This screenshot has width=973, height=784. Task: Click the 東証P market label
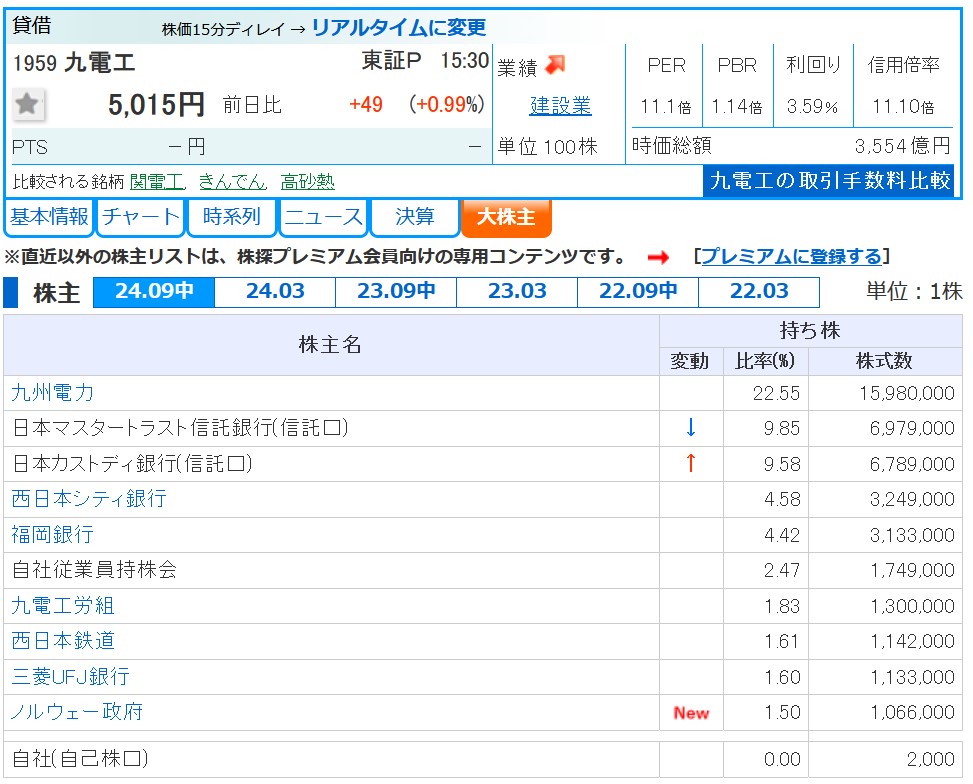(392, 61)
